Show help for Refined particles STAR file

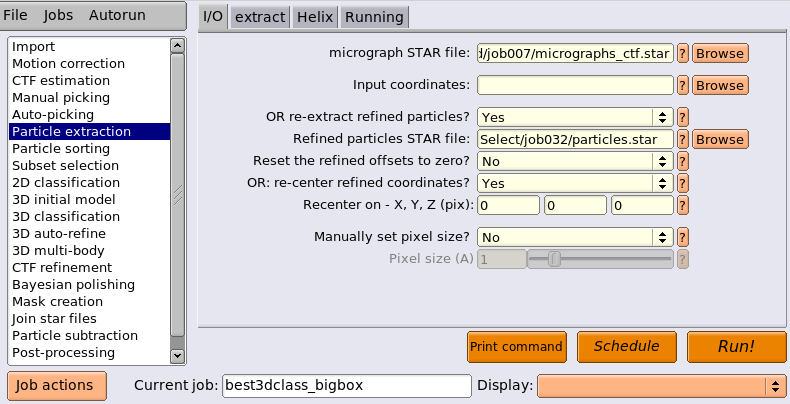[x=682, y=140]
